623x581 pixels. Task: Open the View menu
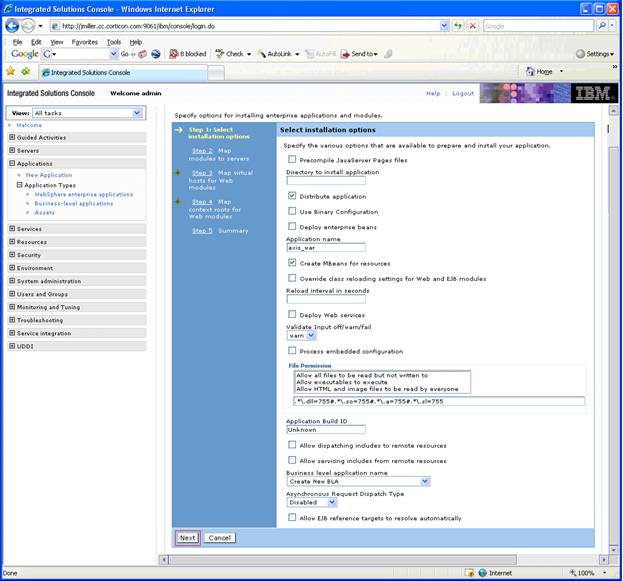pos(56,42)
